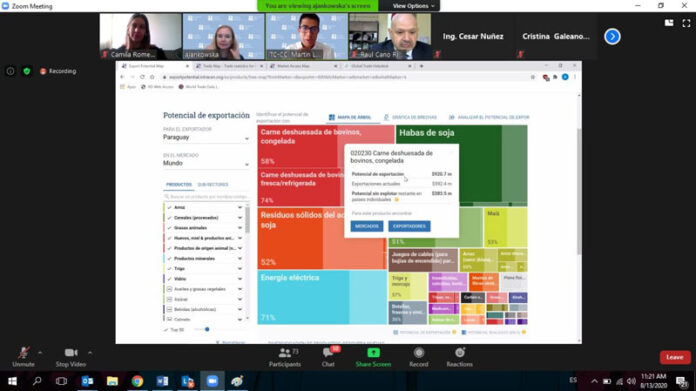Show next participants with blue arrow
Screen dimensions: 696x391
pos(612,36)
